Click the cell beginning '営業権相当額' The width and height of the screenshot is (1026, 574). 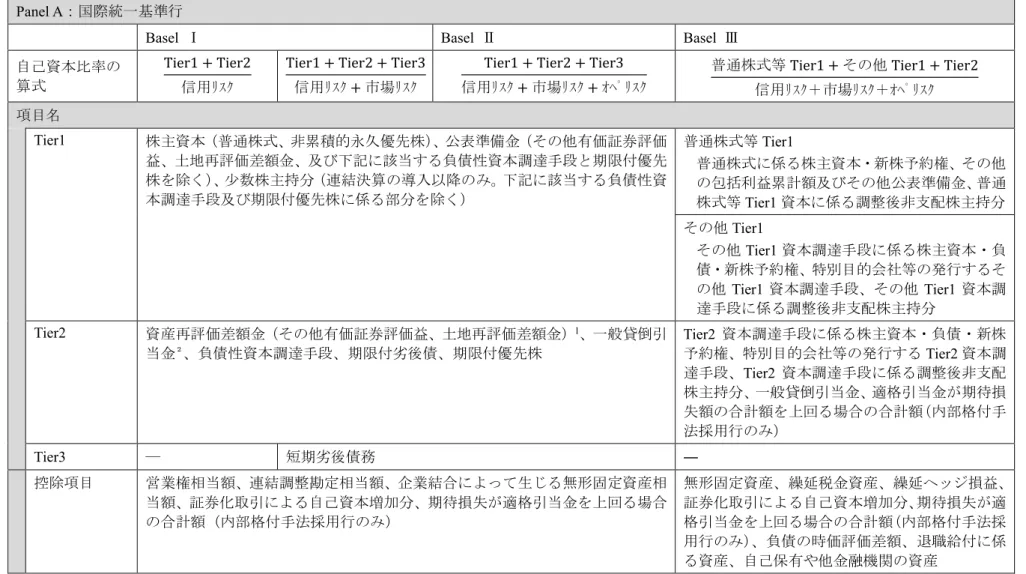pos(406,502)
